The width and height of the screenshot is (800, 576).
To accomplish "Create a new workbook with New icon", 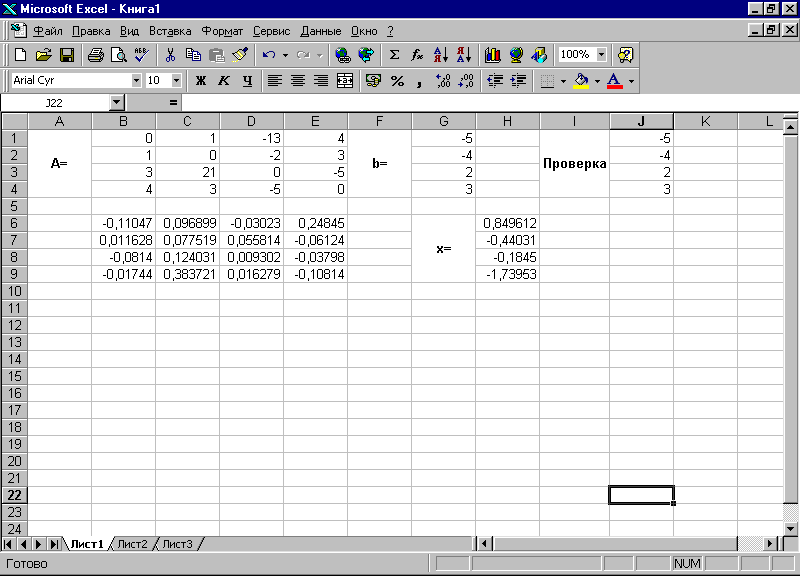I will 20,55.
